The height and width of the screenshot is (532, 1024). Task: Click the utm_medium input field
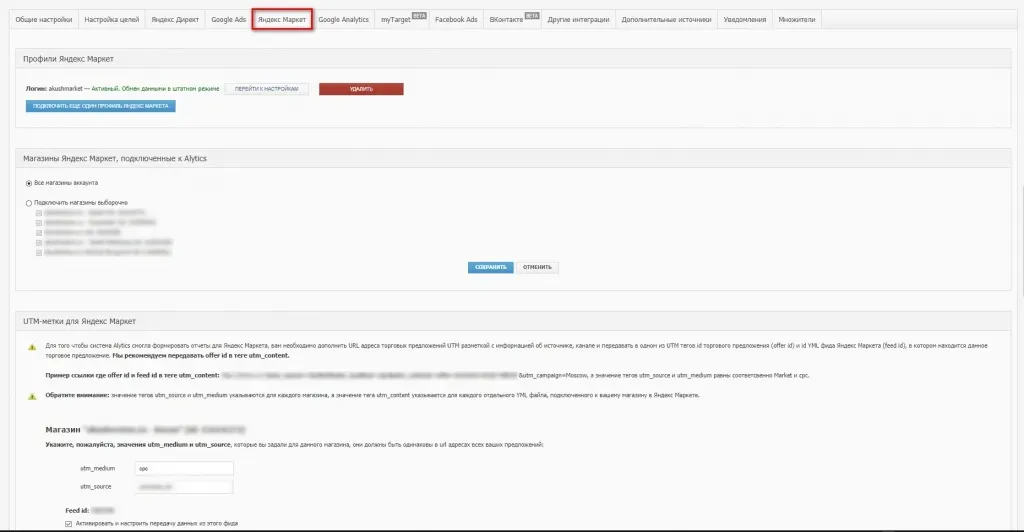coord(184,469)
